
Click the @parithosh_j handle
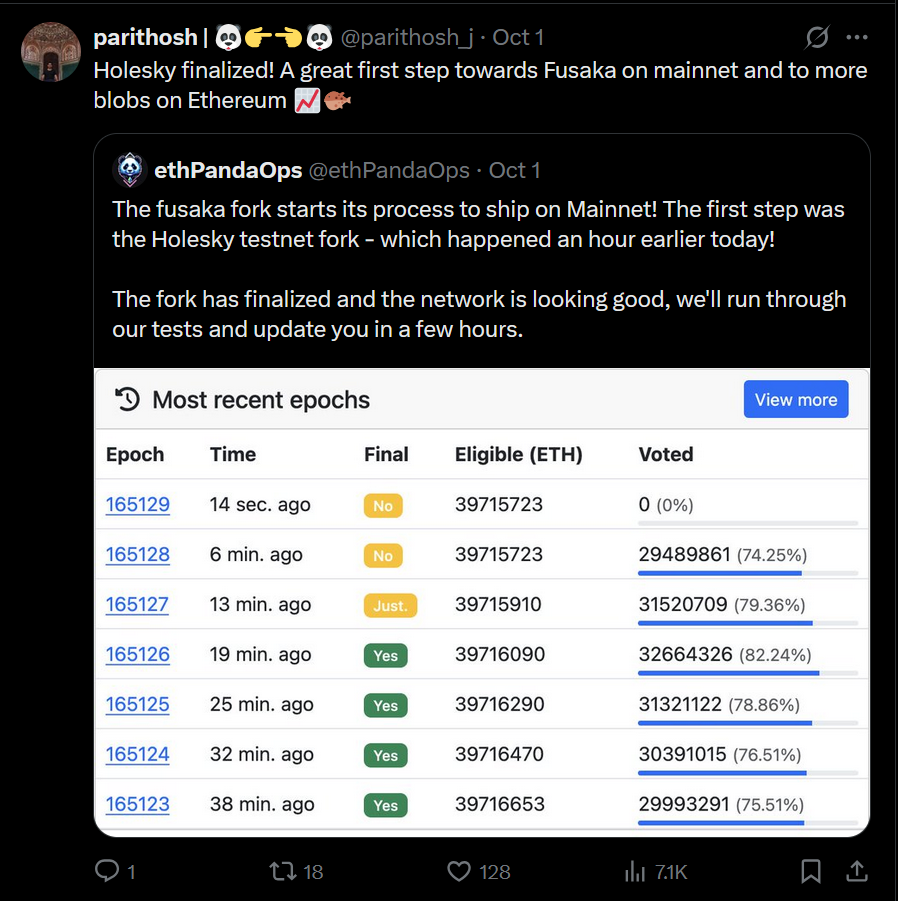point(407,38)
